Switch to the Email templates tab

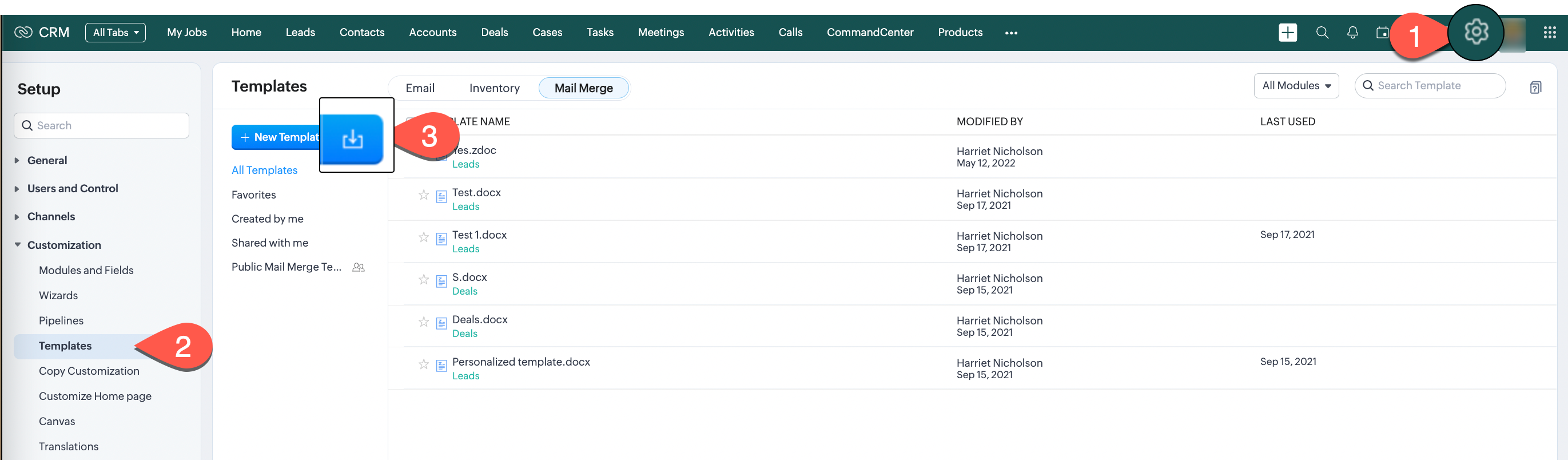click(419, 88)
